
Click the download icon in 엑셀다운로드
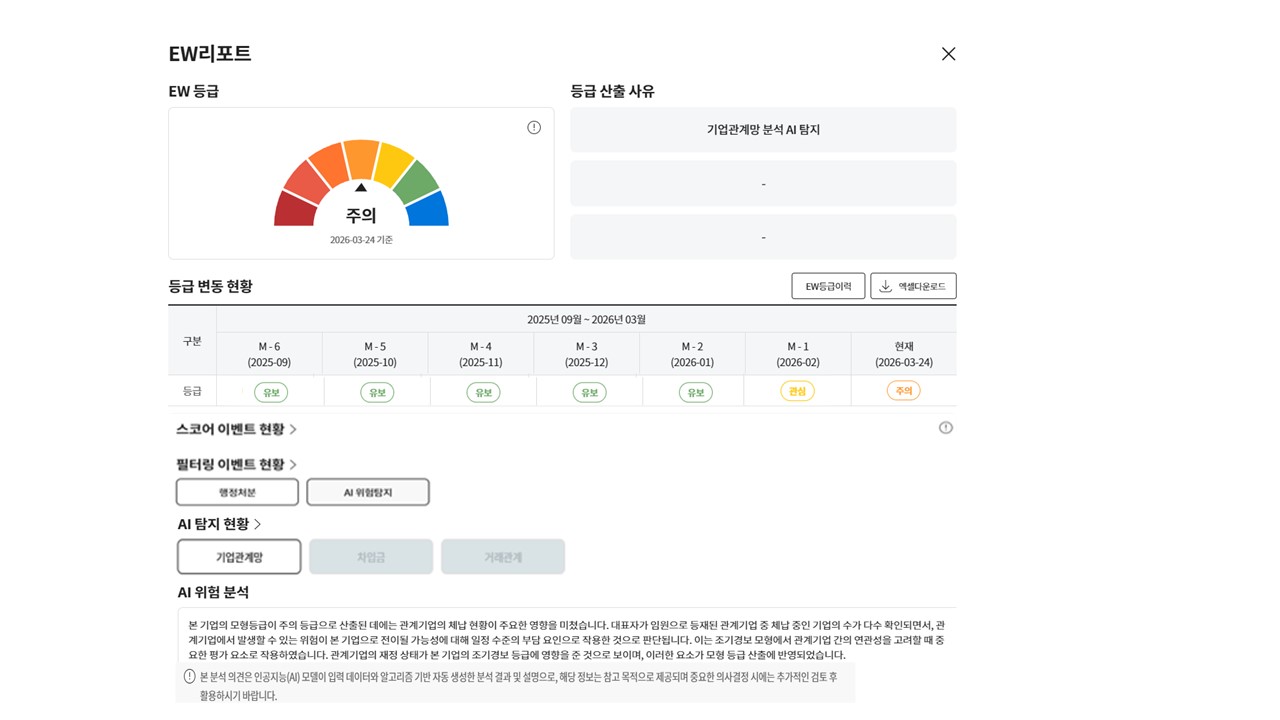pyautogui.click(x=885, y=286)
